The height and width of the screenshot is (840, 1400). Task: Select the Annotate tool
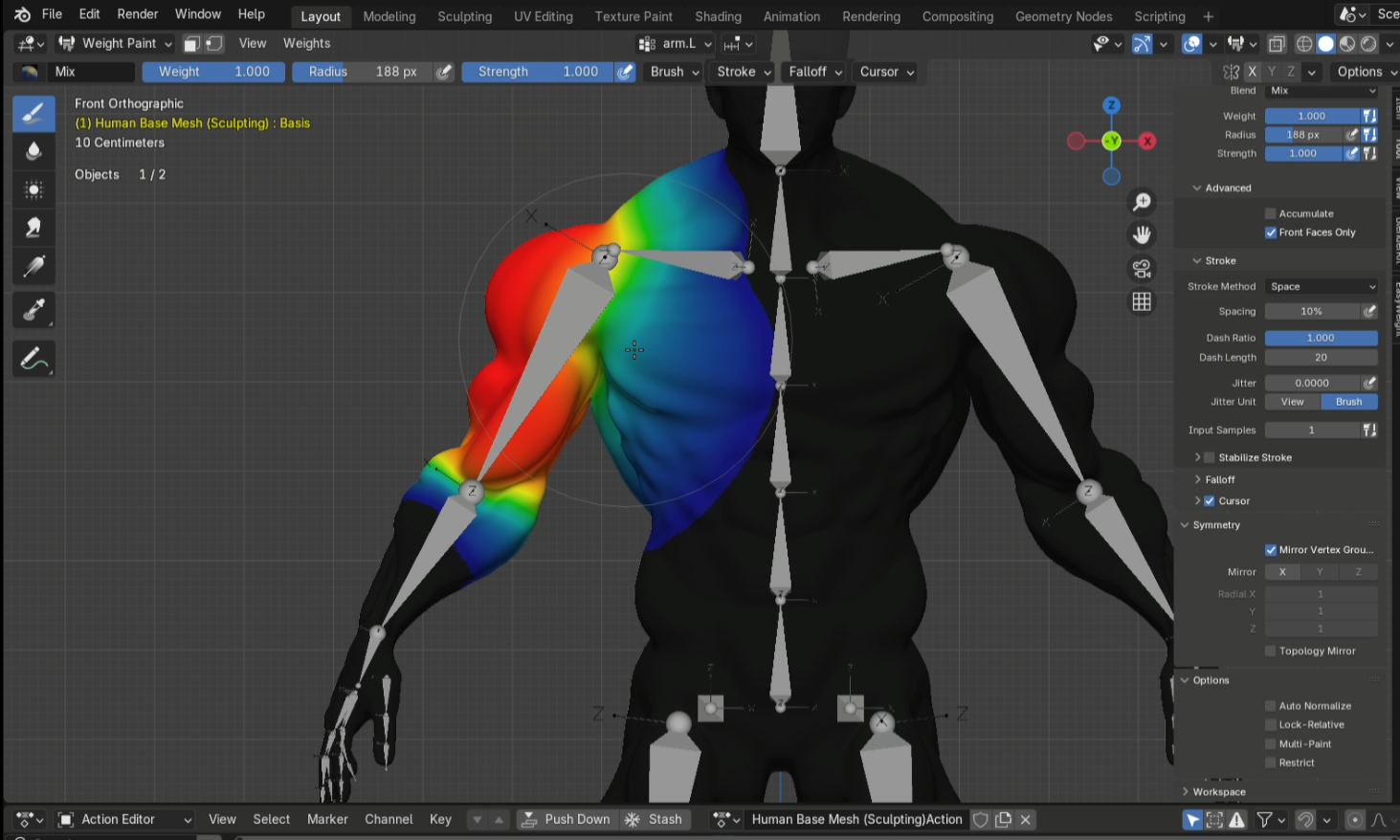tap(33, 359)
